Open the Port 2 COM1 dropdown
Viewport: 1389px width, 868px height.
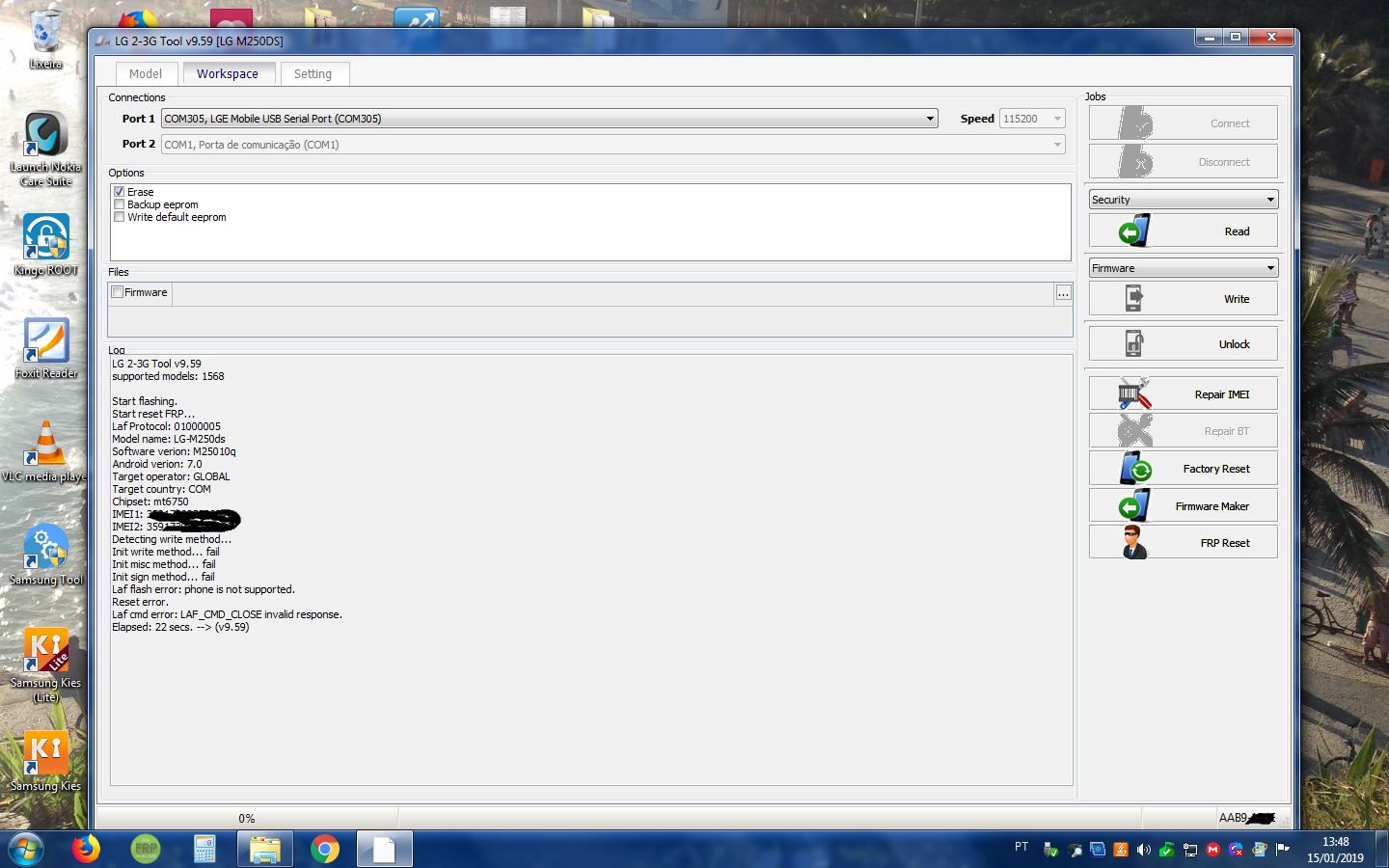[613, 145]
